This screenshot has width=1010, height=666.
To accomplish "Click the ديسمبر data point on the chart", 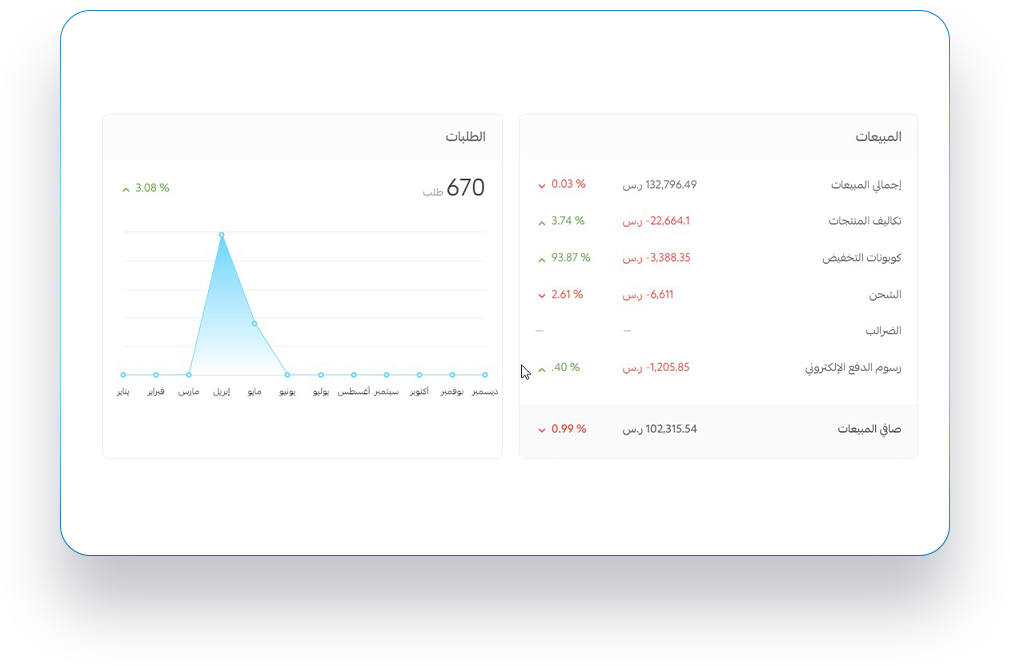I will pyautogui.click(x=485, y=375).
